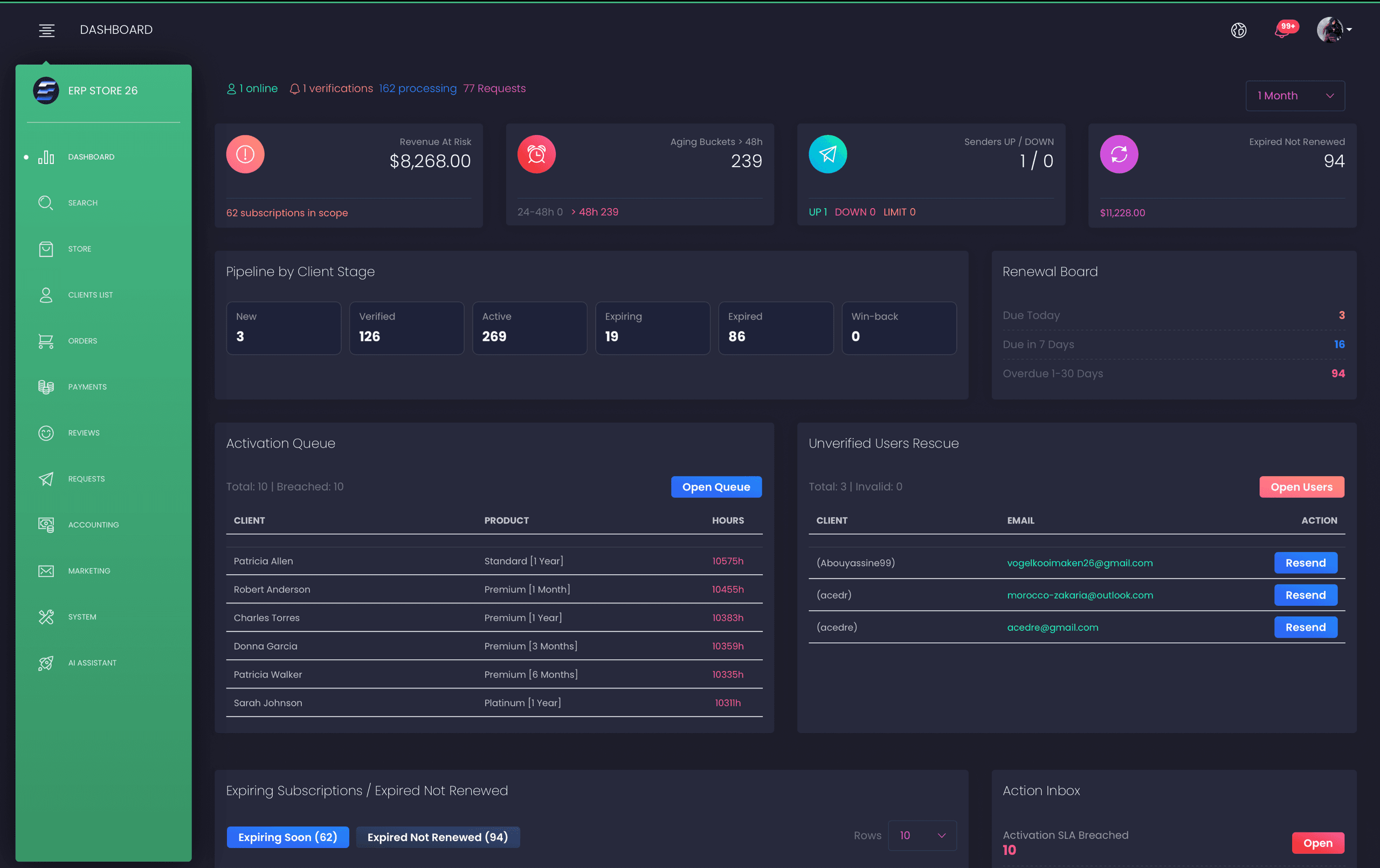Select the Verified 126 pipeline stage
This screenshot has width=1380, height=868.
pyautogui.click(x=406, y=328)
